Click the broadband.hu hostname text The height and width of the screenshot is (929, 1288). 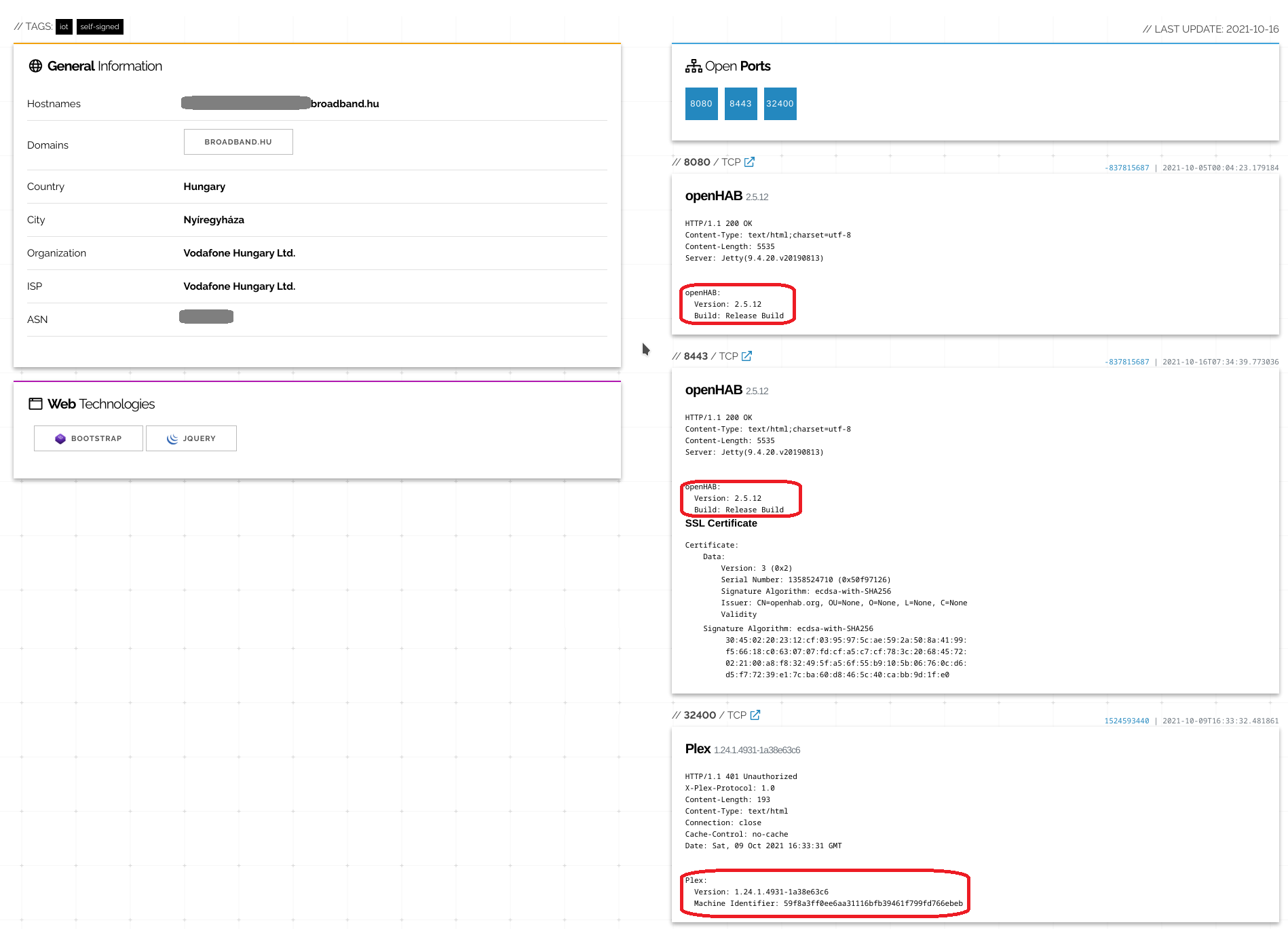pos(345,104)
